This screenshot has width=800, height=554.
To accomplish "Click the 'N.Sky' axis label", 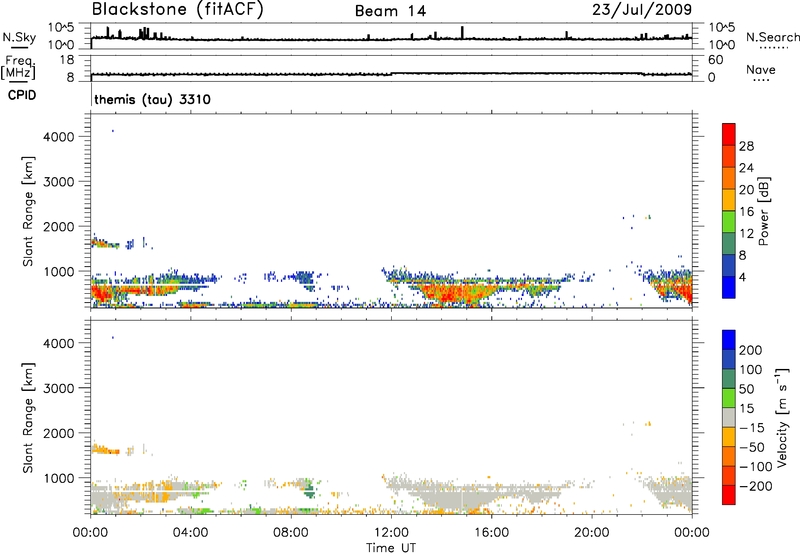I will (x=19, y=37).
